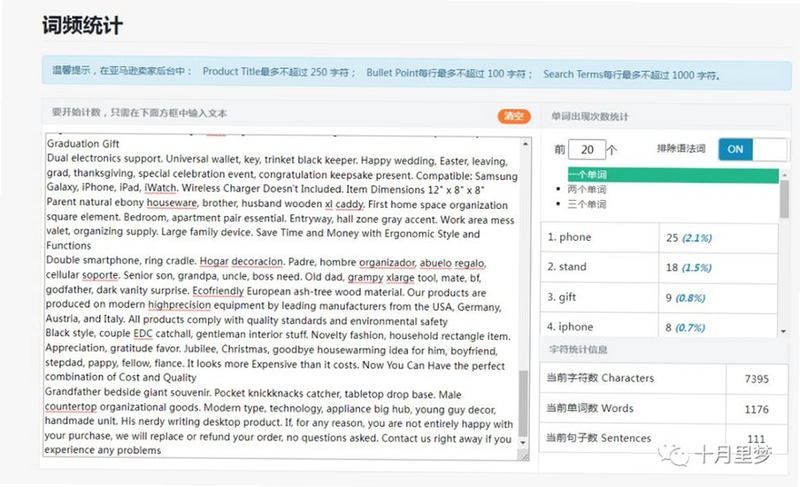Click the resize grip of the text area
Screen dimensions: 800x487
point(523,456)
